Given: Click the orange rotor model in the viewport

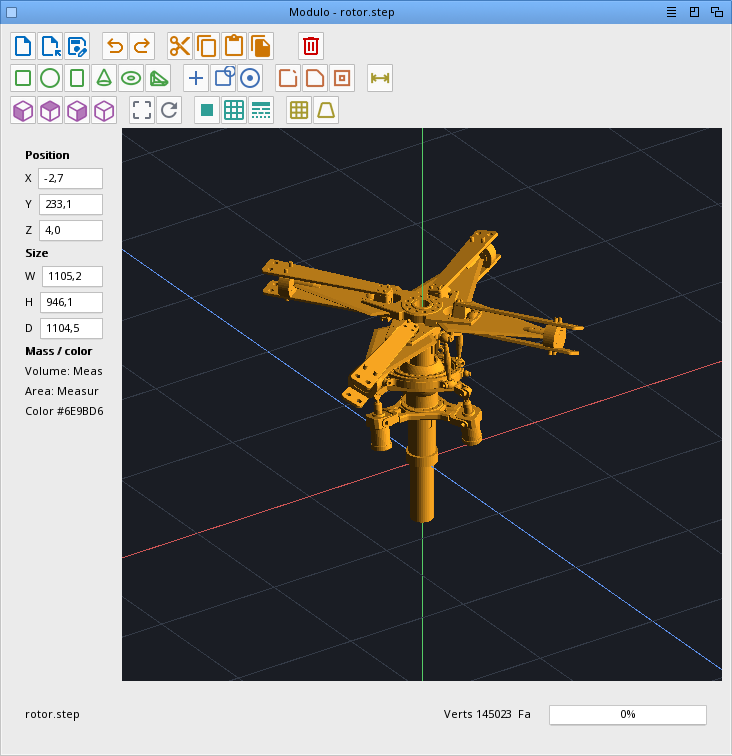Looking at the screenshot, I should [x=421, y=376].
